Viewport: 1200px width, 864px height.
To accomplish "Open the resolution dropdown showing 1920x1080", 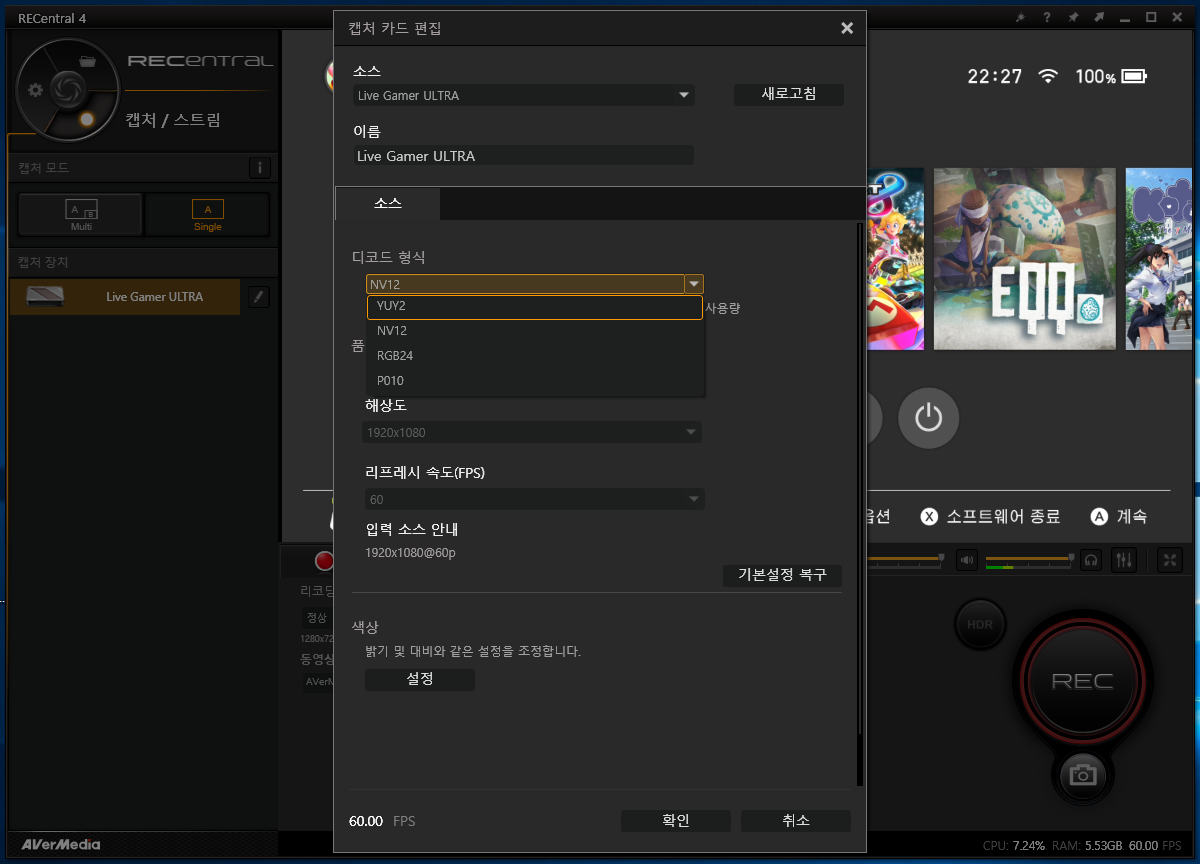I will [532, 432].
